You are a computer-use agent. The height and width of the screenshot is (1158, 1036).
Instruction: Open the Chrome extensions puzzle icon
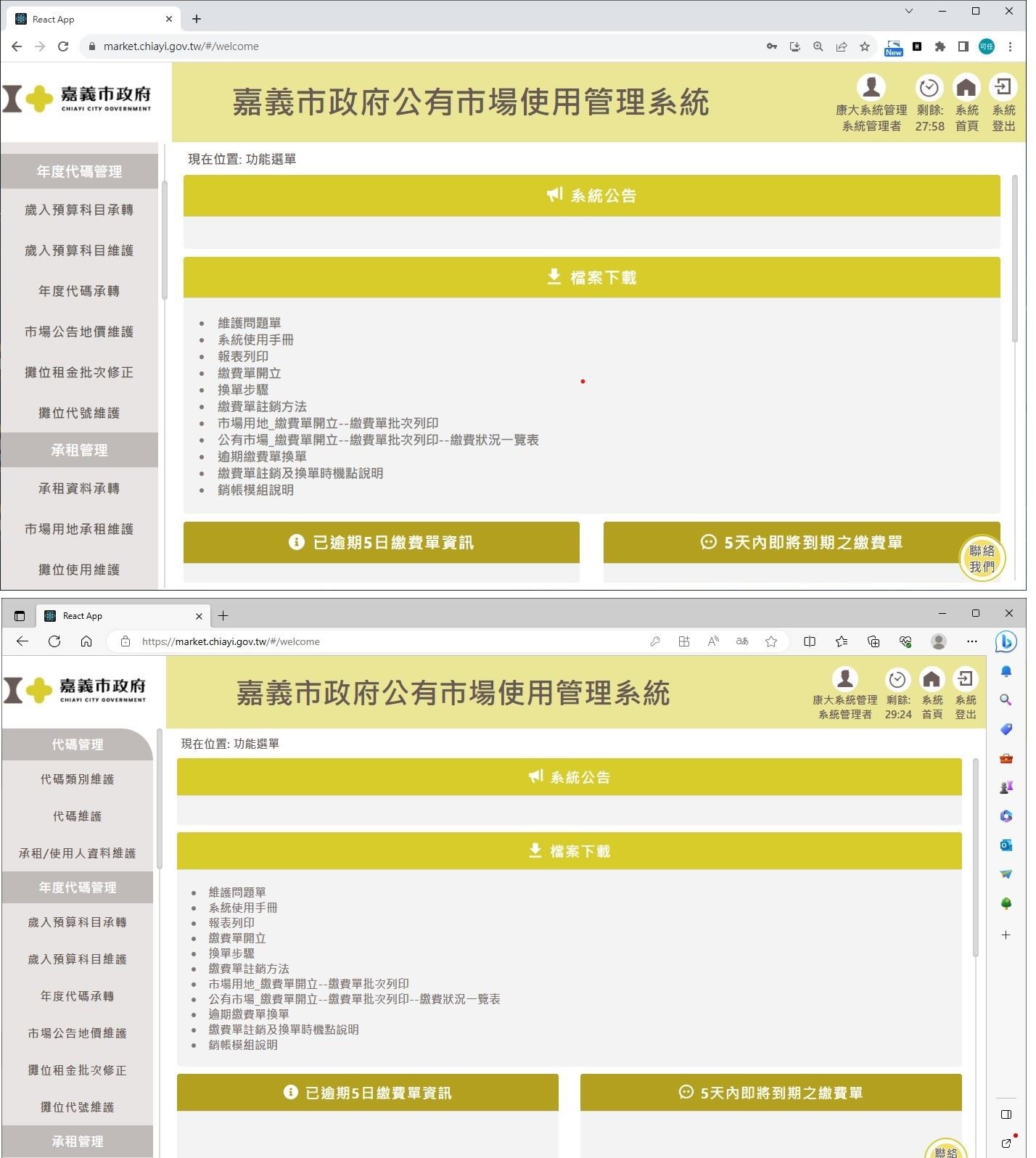pos(940,46)
